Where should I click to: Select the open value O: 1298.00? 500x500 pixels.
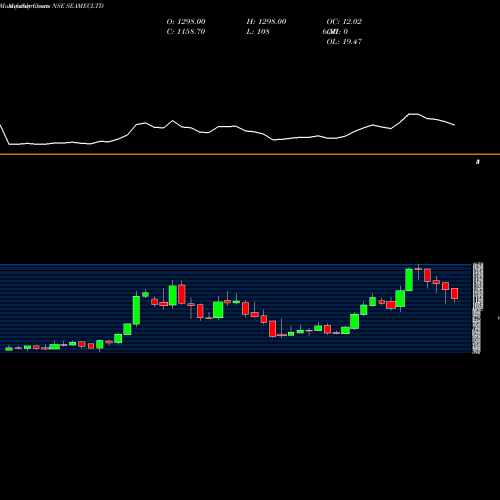tap(186, 21)
